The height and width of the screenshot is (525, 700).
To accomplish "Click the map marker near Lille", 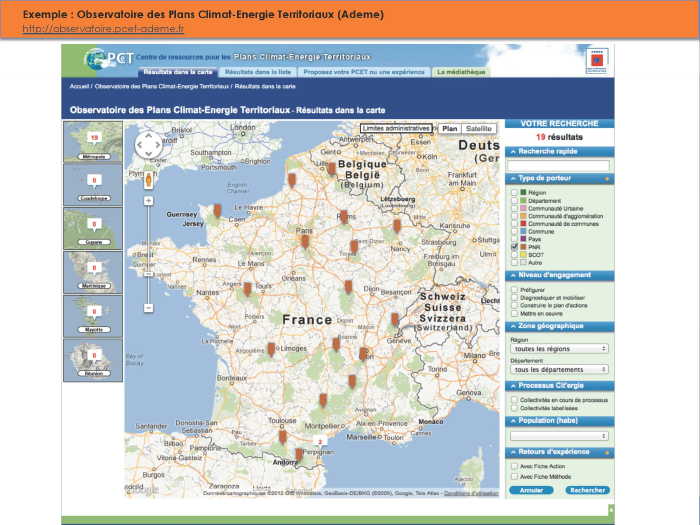I will tap(331, 169).
